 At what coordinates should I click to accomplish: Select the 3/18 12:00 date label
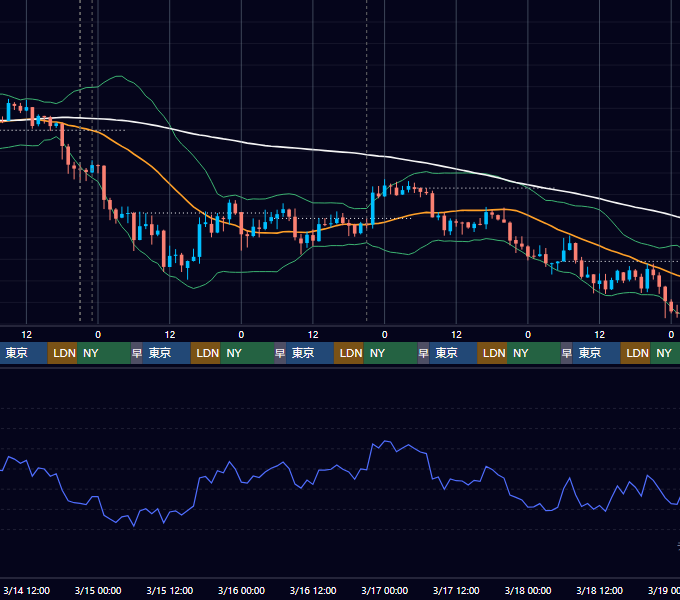pyautogui.click(x=599, y=590)
